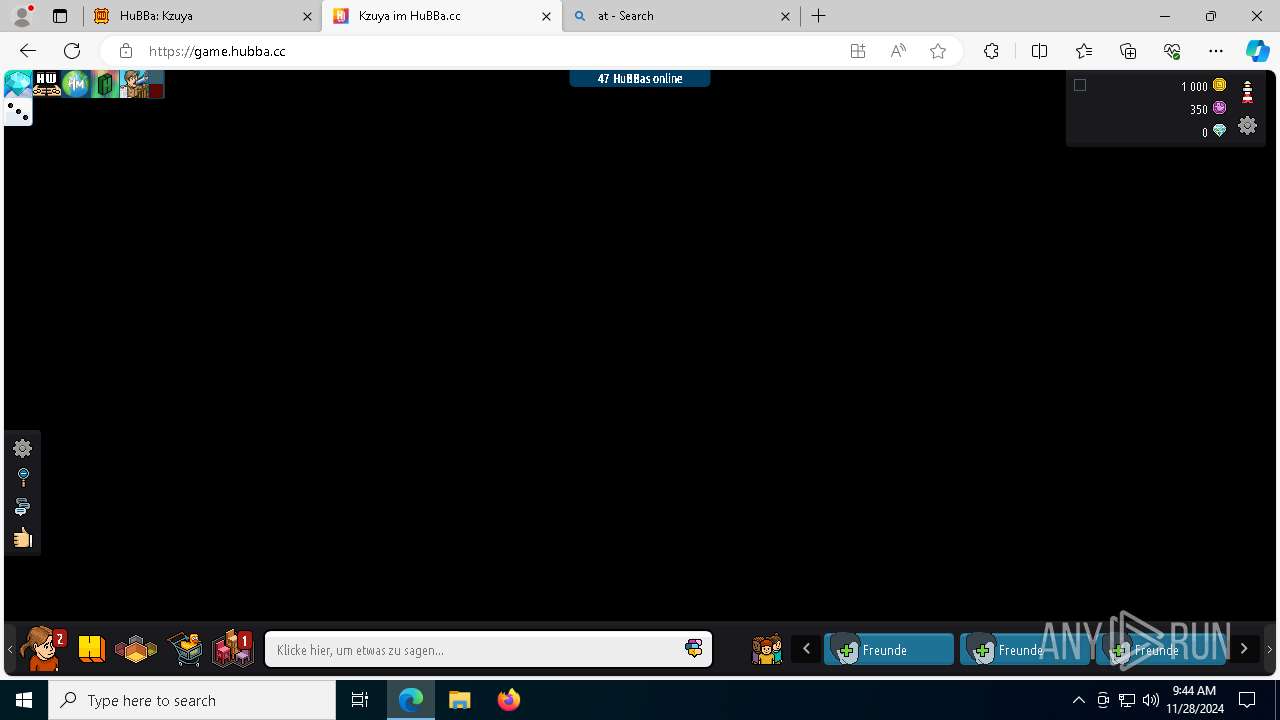Screen dimensions: 1280x720
Task: Click the zoom magnifier icon in left sidebar
Action: point(23,477)
